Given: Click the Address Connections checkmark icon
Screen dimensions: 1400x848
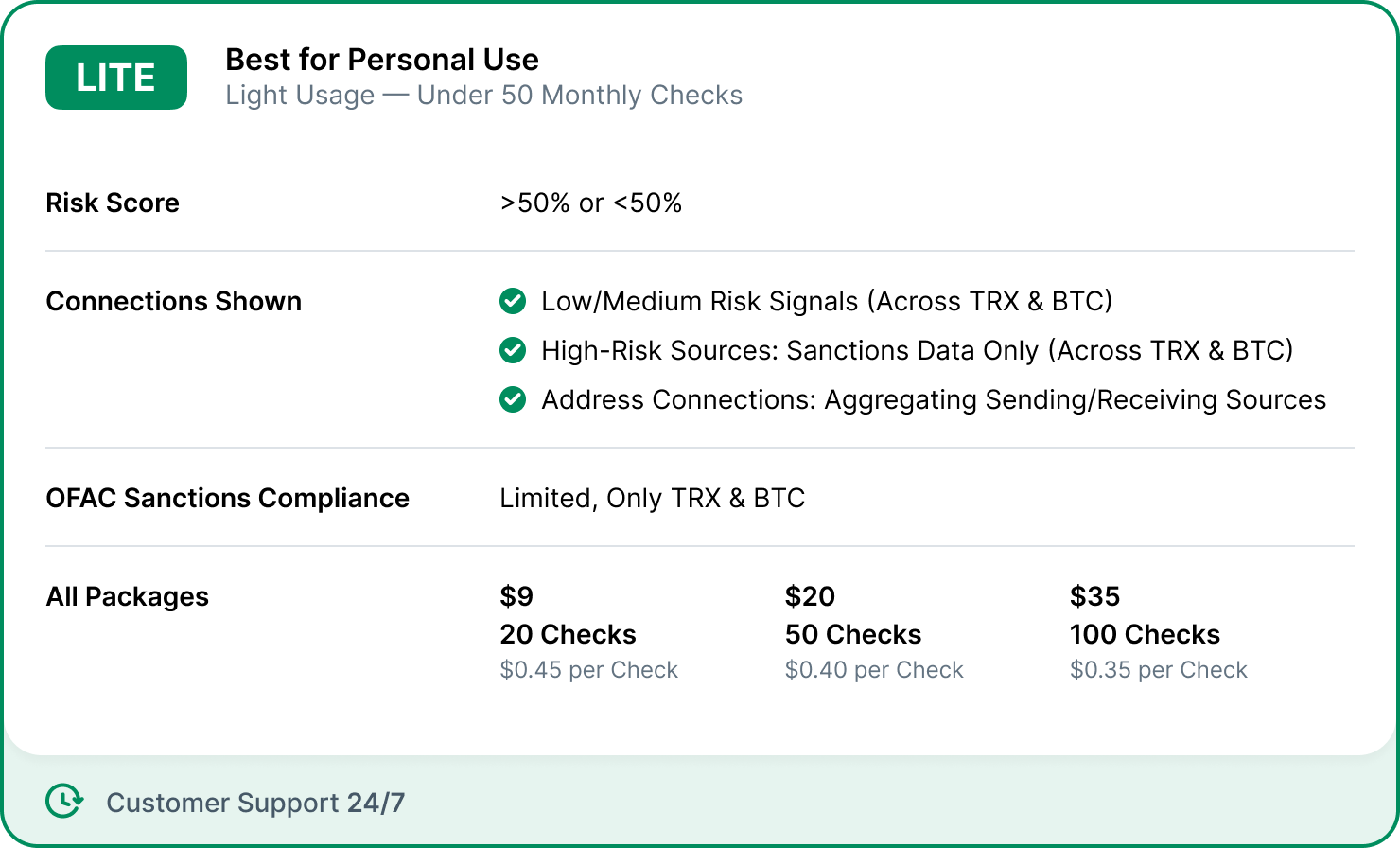Looking at the screenshot, I should (x=513, y=399).
